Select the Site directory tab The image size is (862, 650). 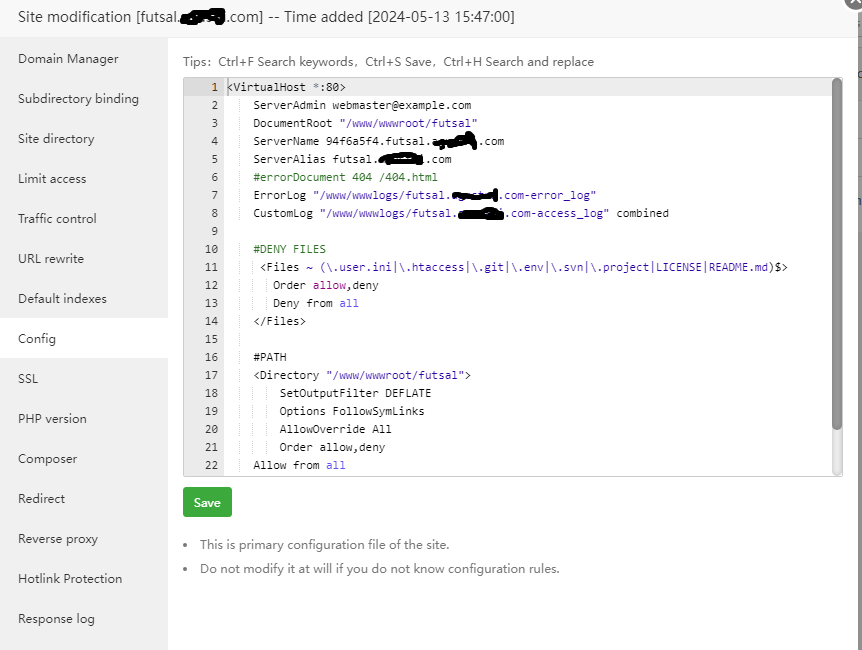pos(56,139)
